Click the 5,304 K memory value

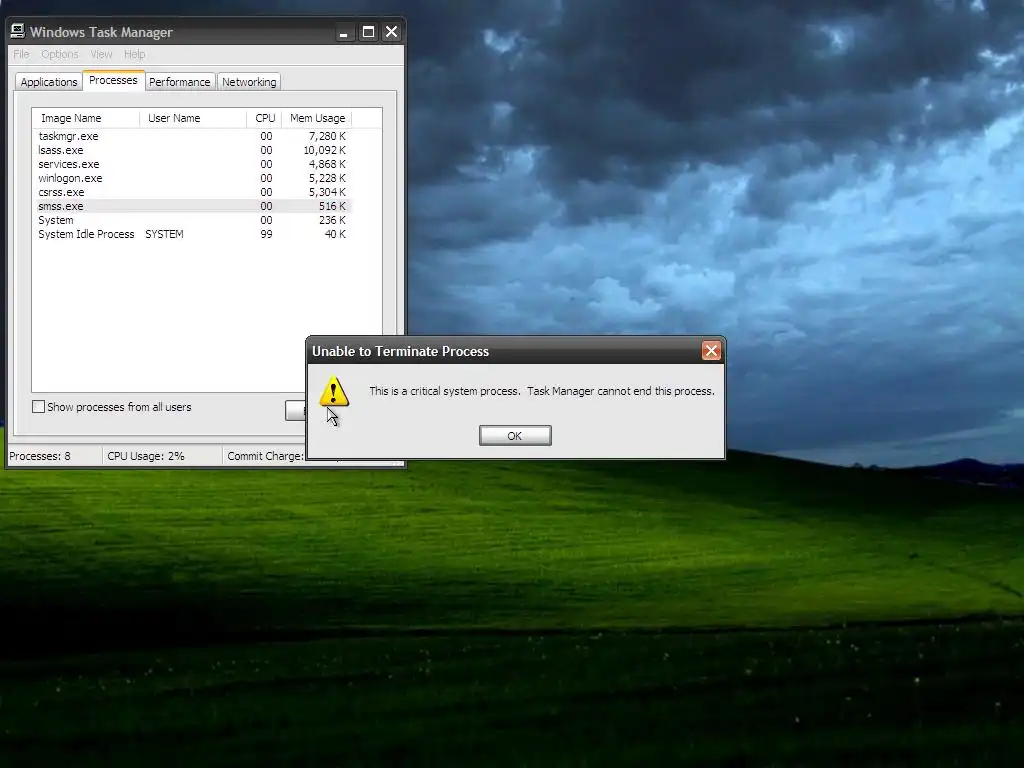tap(327, 192)
